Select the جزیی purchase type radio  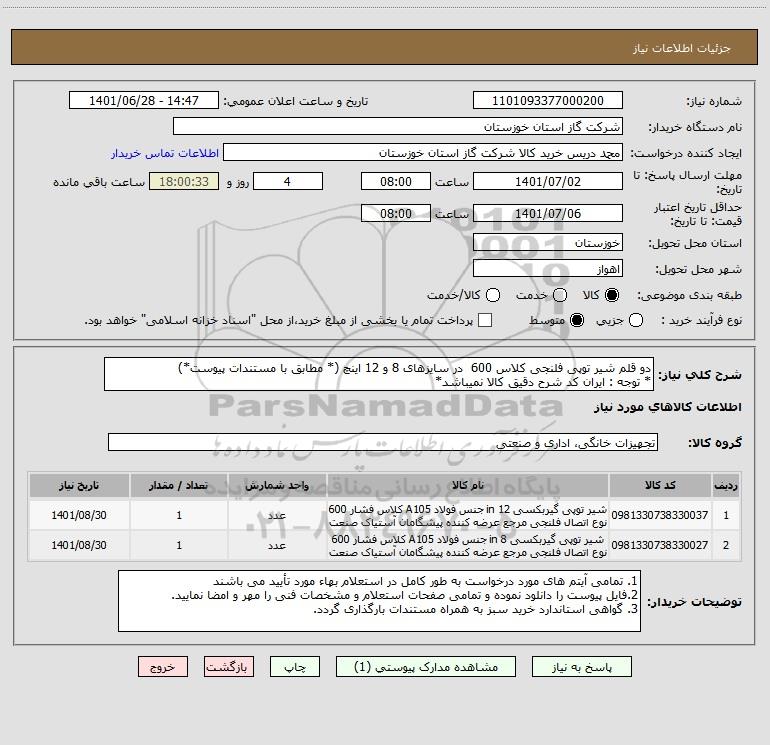pos(635,320)
